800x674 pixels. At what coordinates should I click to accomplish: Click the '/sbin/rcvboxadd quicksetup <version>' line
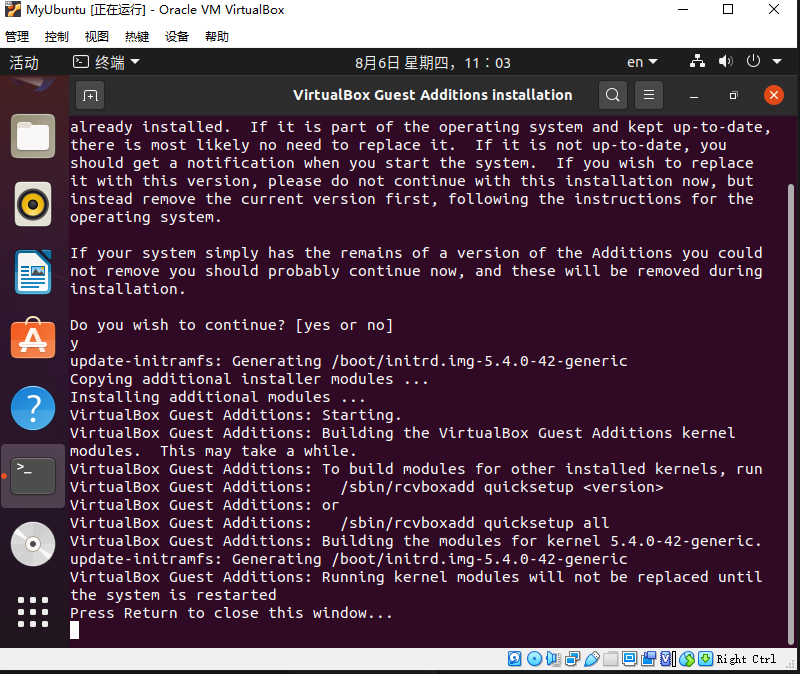[502, 487]
